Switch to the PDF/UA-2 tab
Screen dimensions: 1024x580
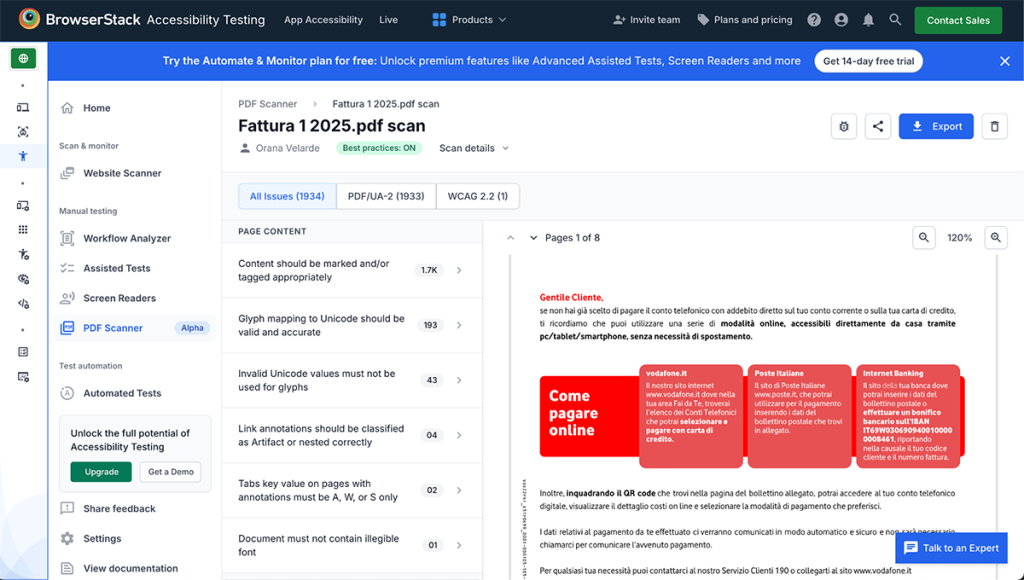click(386, 196)
